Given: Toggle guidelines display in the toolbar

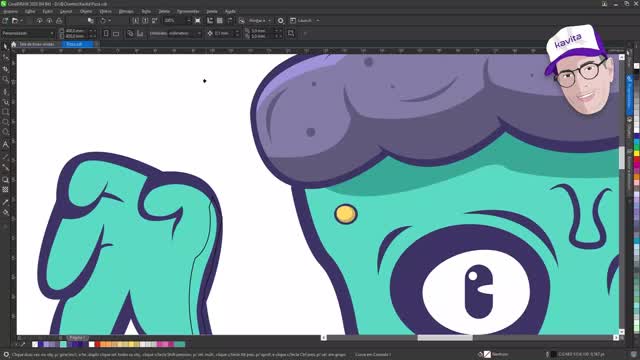Looking at the screenshot, I should pyautogui.click(x=230, y=20).
